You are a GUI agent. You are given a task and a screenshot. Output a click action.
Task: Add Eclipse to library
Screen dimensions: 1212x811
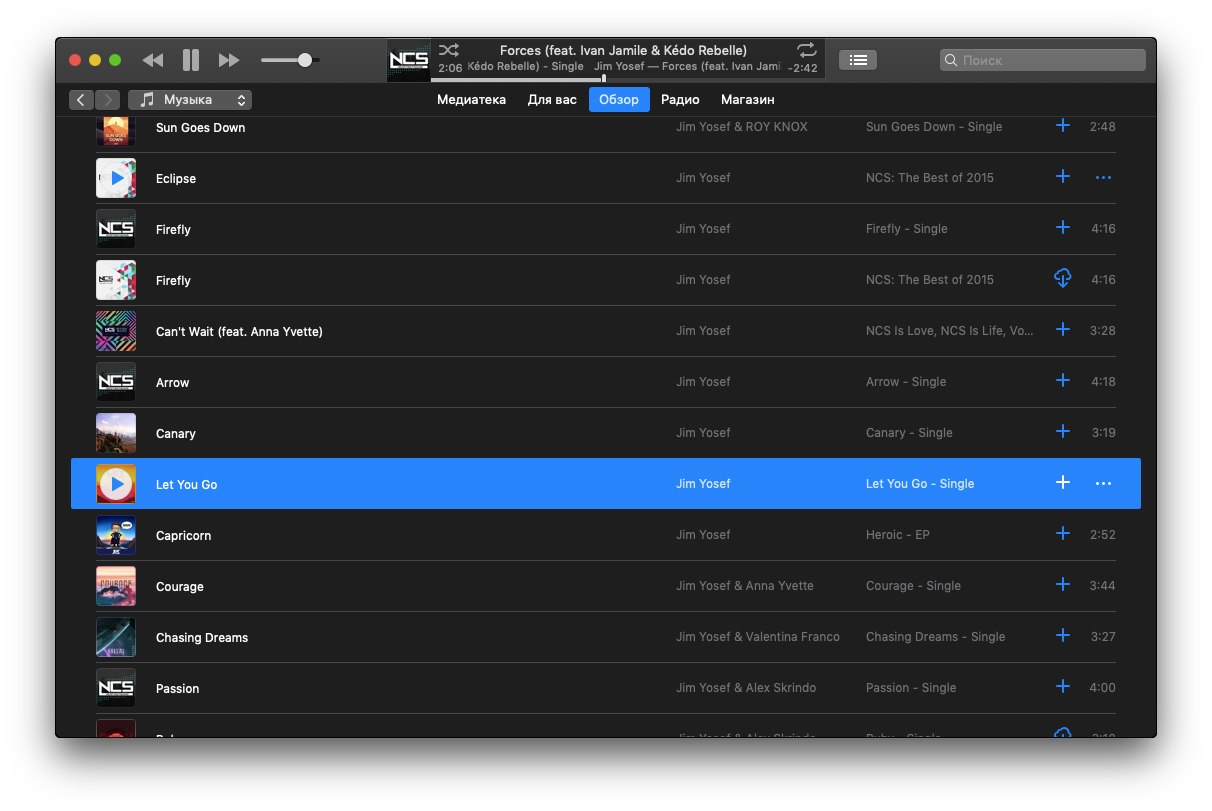[x=1063, y=177]
